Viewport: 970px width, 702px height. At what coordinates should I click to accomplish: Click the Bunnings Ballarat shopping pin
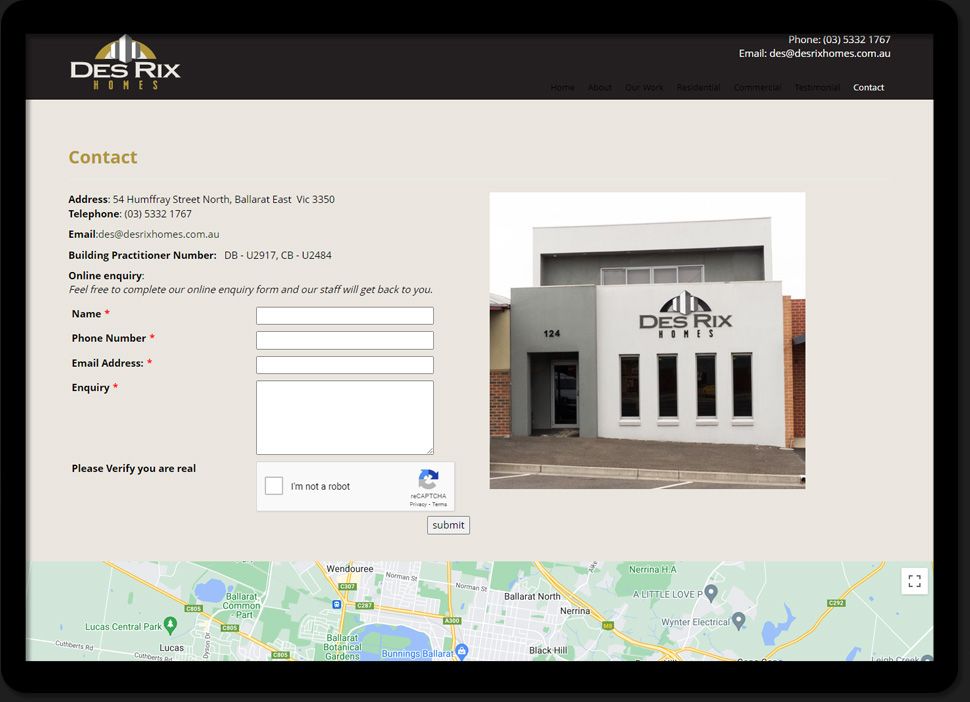462,651
